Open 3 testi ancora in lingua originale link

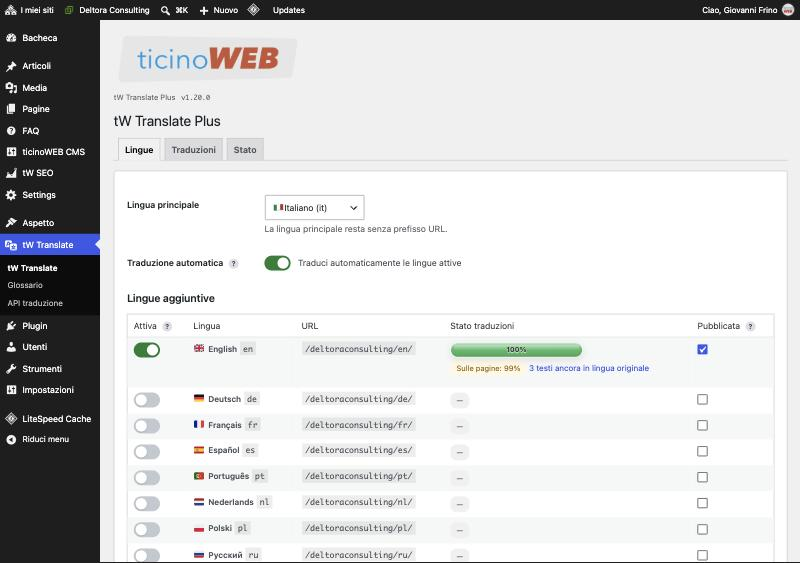tap(589, 368)
